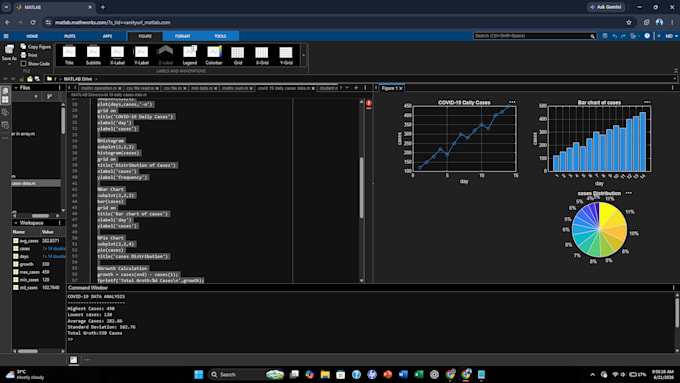Switch to the PLOTS ribbon tab
The width and height of the screenshot is (680, 383).
pyautogui.click(x=69, y=36)
